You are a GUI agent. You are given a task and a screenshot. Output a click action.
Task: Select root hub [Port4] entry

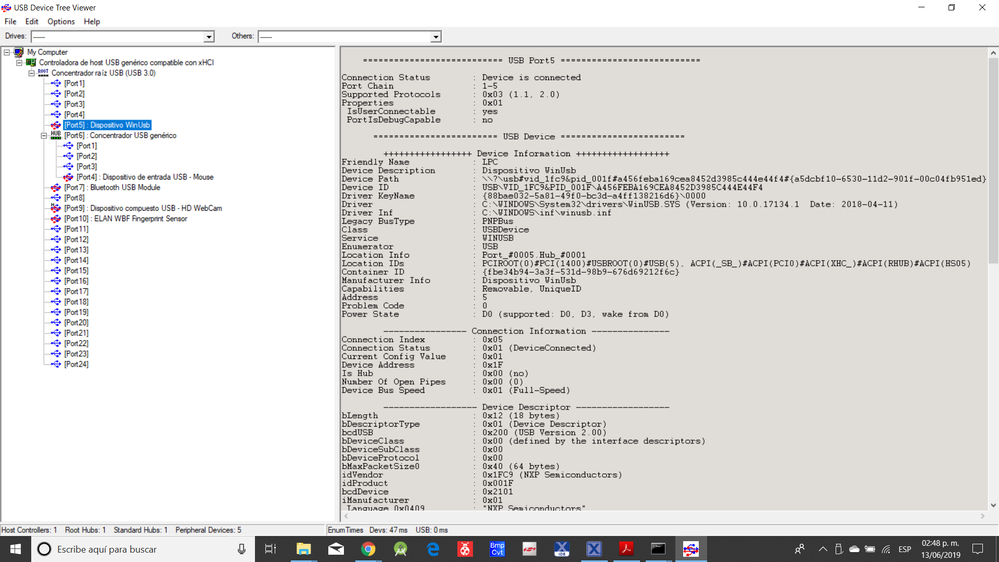(x=74, y=115)
